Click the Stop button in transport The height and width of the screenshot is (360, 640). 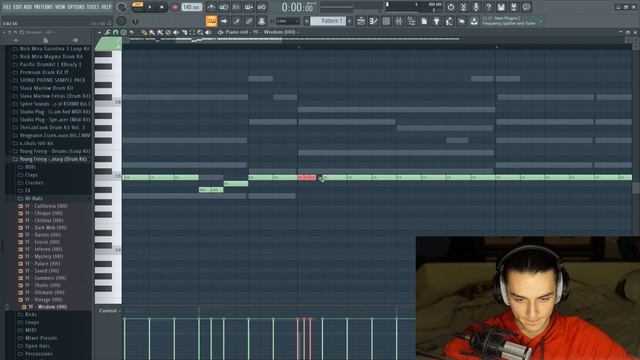(x=162, y=7)
